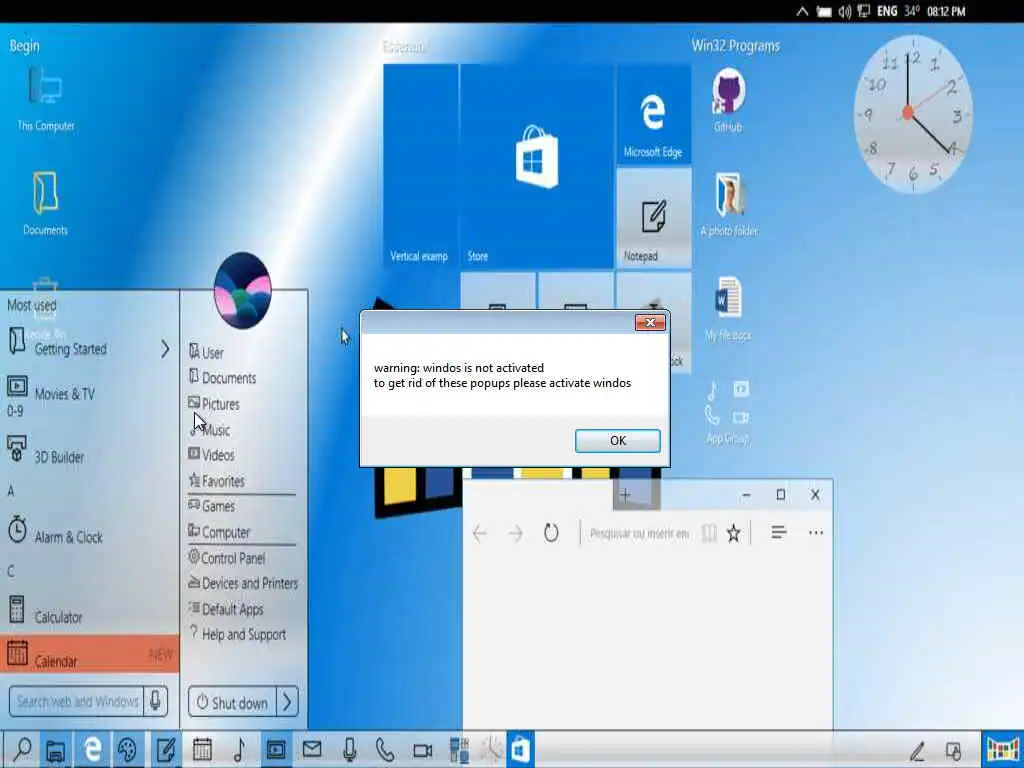
Task: Open Control Panel in the start menu
Action: [x=227, y=558]
